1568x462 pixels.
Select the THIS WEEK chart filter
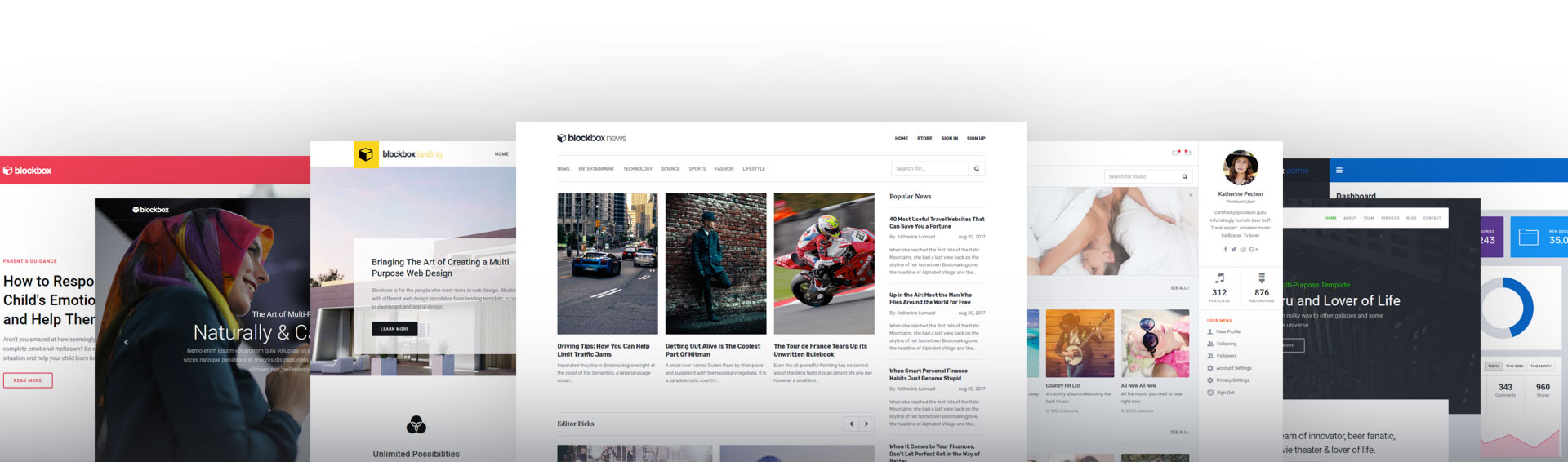click(1515, 366)
